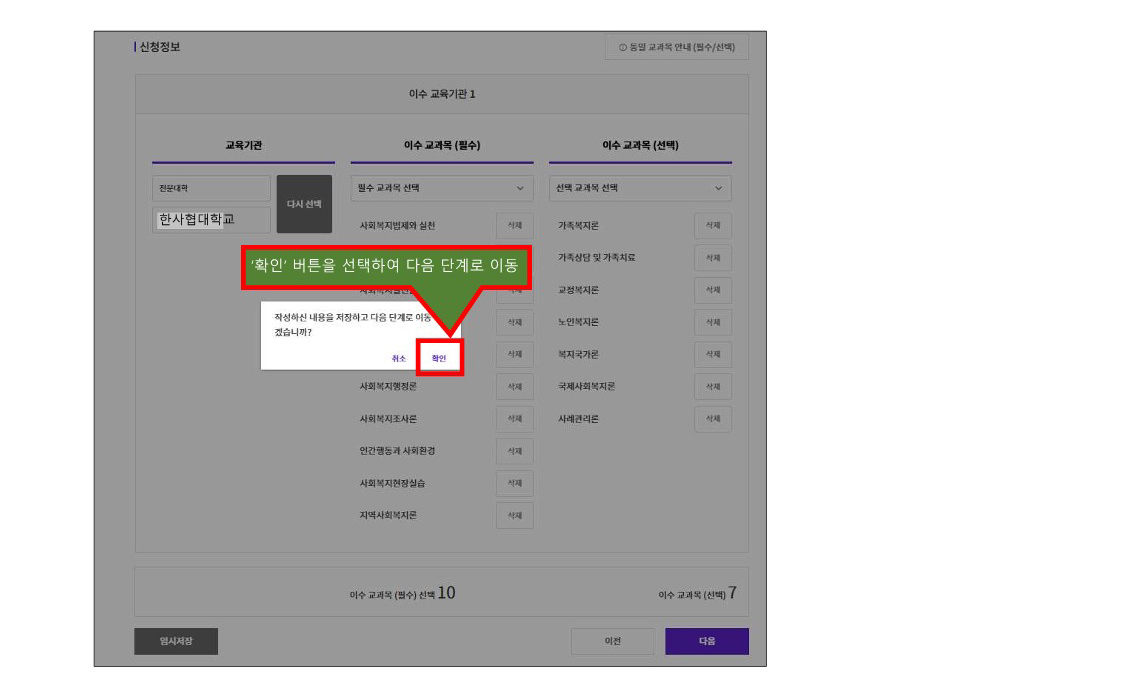This screenshot has width=1123, height=697.
Task: Click the 사회복지법제와 실천 course name
Action: click(397, 226)
